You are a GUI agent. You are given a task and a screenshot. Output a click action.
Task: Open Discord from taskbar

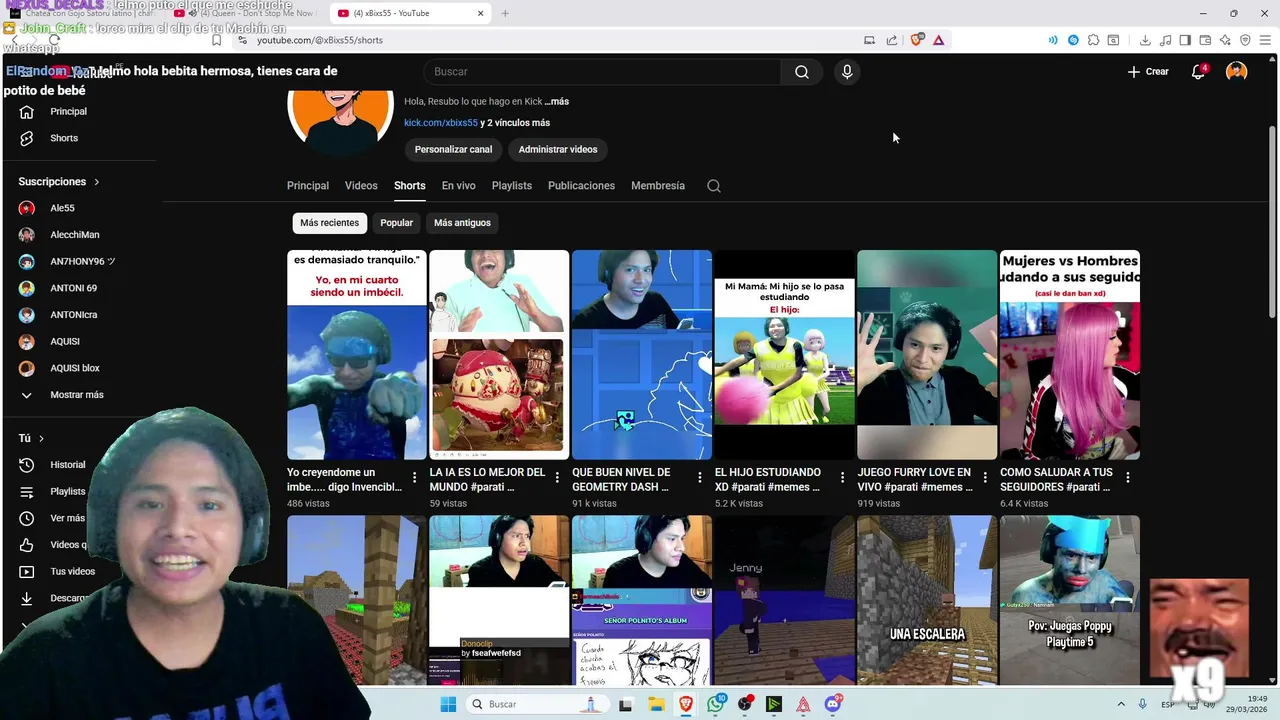[832, 704]
